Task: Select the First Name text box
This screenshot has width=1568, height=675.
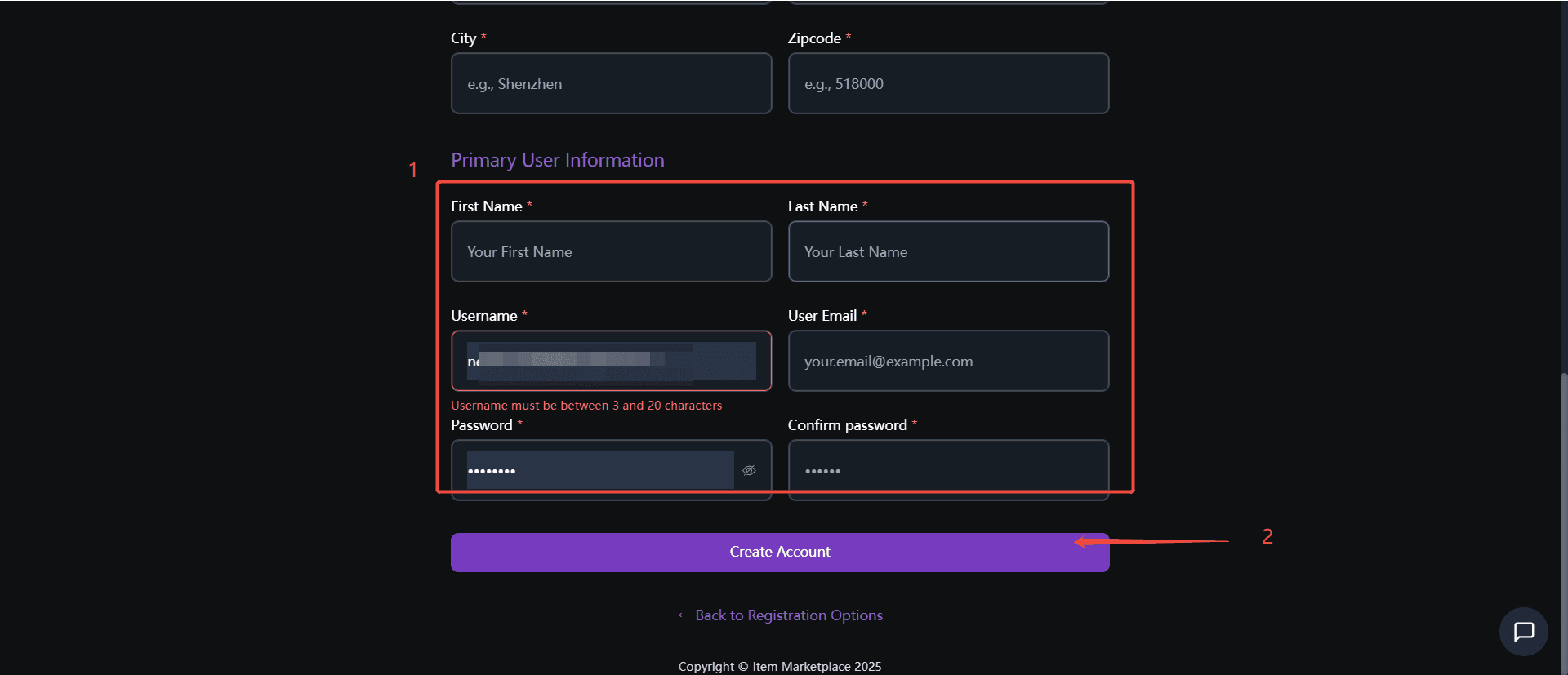Action: pyautogui.click(x=611, y=251)
